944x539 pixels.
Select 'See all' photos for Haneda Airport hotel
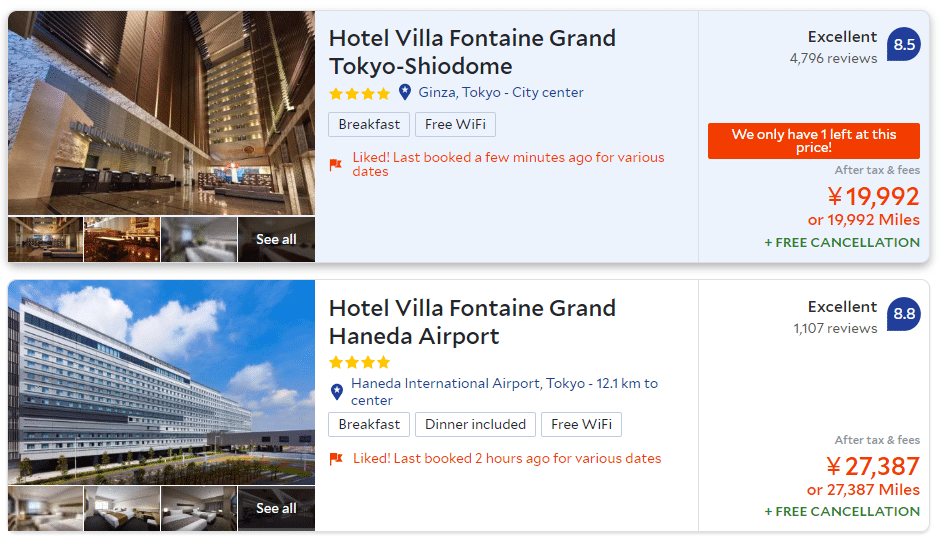click(276, 509)
